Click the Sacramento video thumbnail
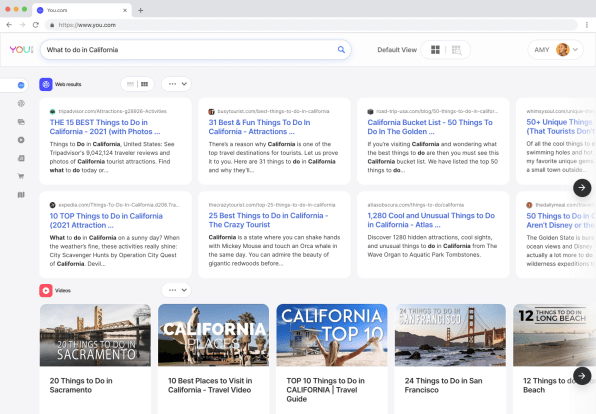The width and height of the screenshot is (596, 414). click(x=95, y=335)
